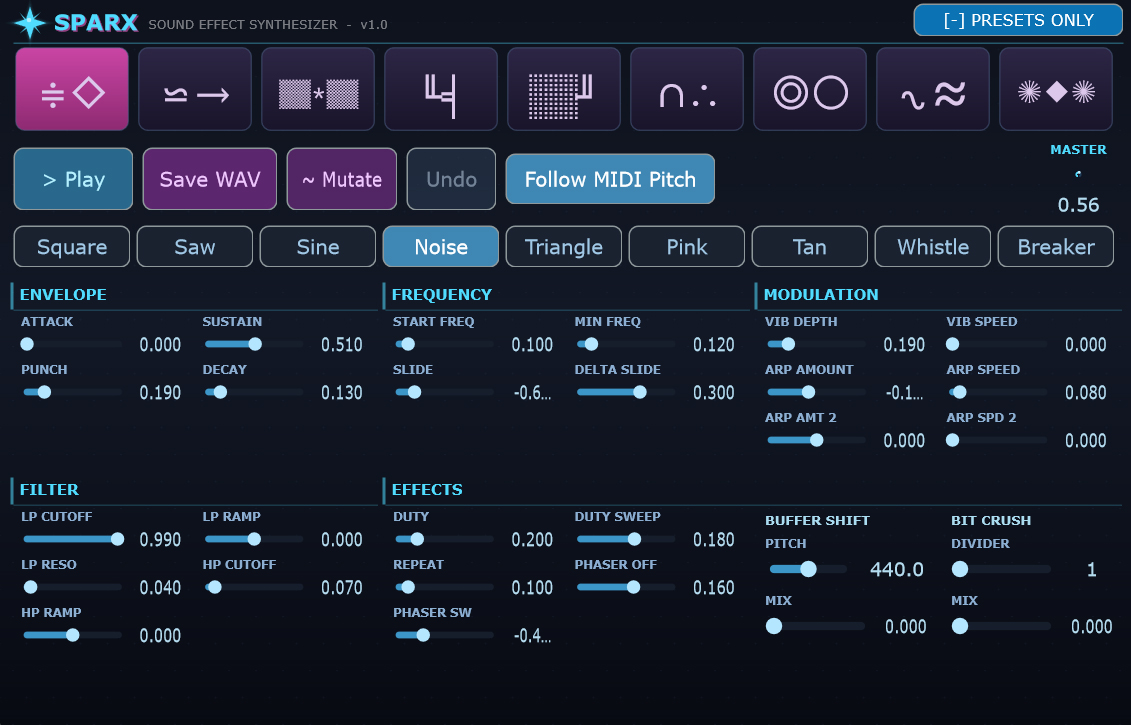Select the Pink noise waveform
Image resolution: width=1131 pixels, height=725 pixels.
coord(687,247)
